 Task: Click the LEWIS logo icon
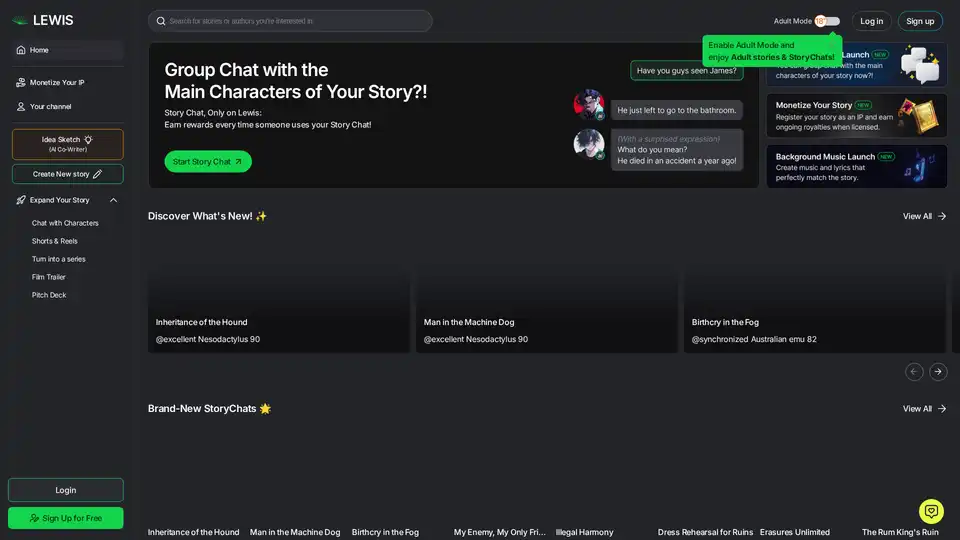point(20,20)
